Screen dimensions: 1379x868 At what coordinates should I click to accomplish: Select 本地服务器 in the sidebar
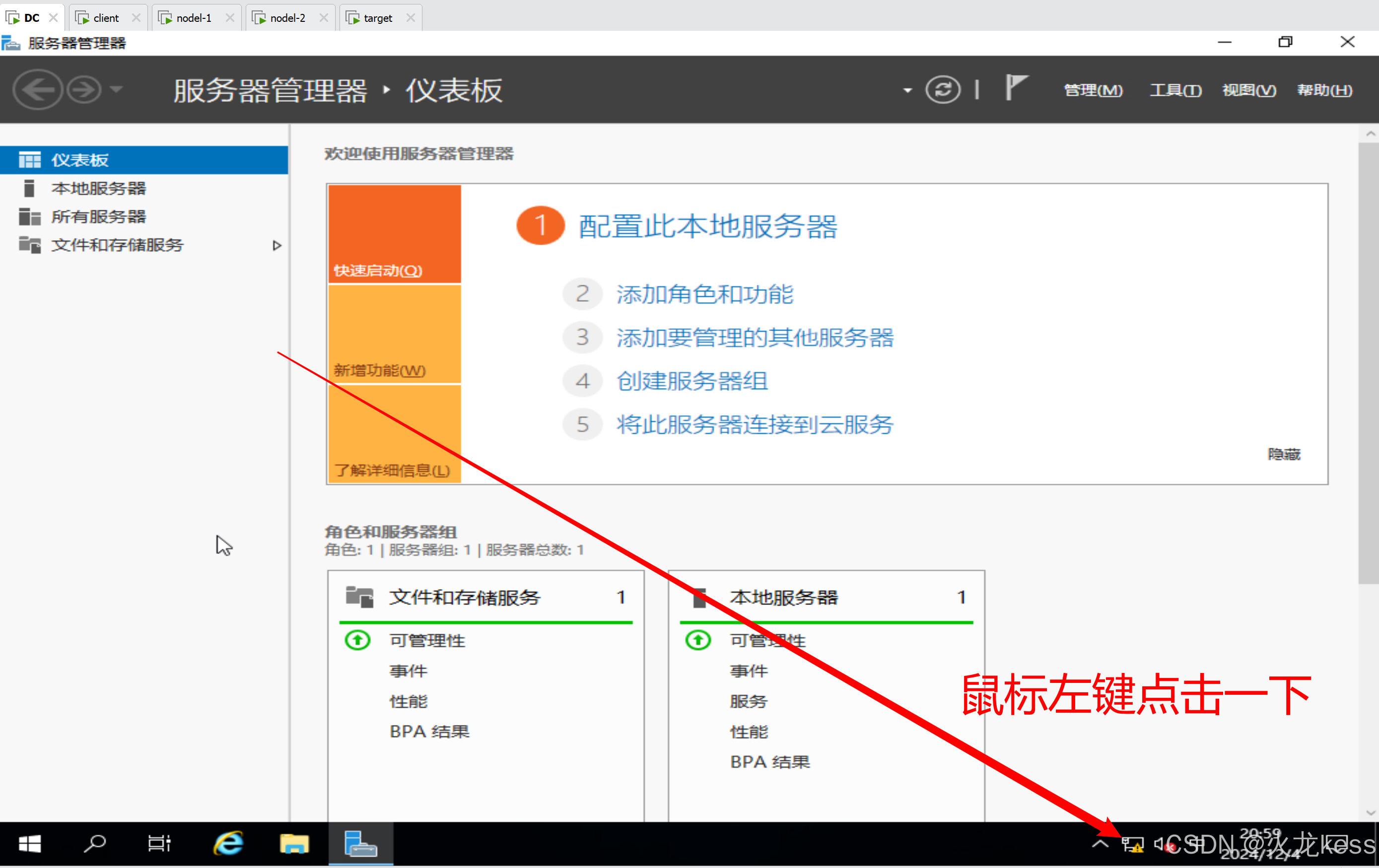click(98, 189)
